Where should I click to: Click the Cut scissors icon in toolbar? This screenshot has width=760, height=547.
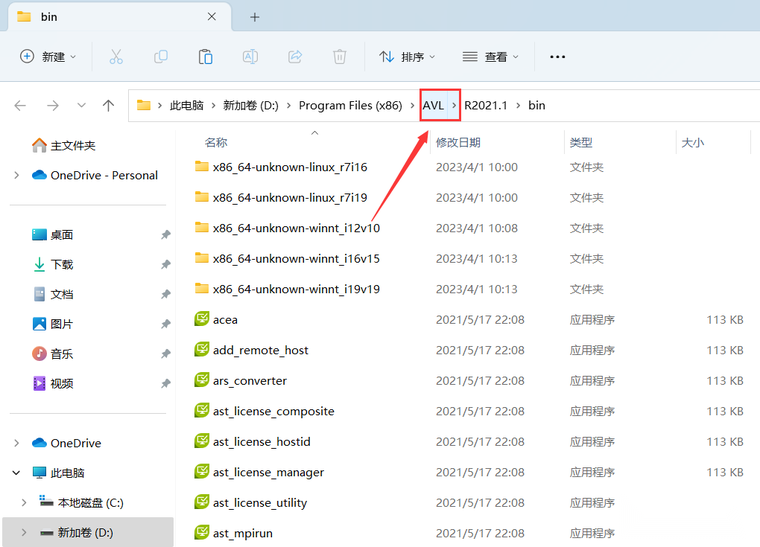116,57
